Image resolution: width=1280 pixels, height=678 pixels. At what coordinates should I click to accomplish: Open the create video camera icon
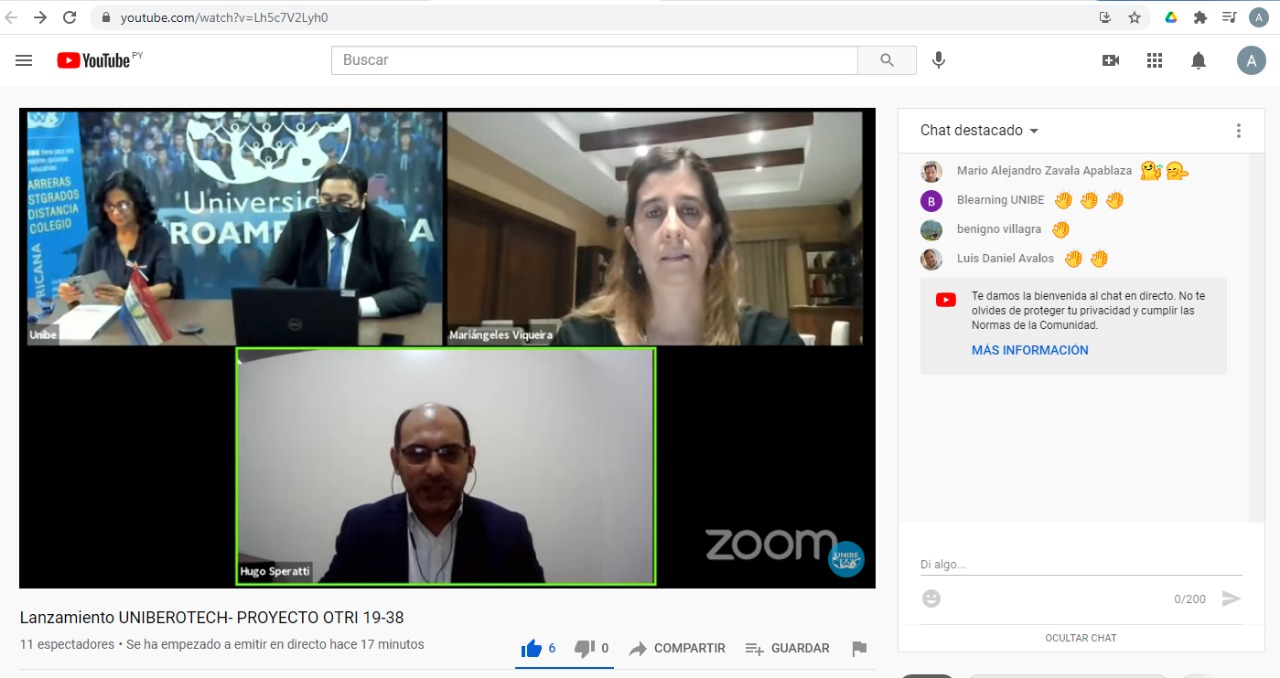1110,60
